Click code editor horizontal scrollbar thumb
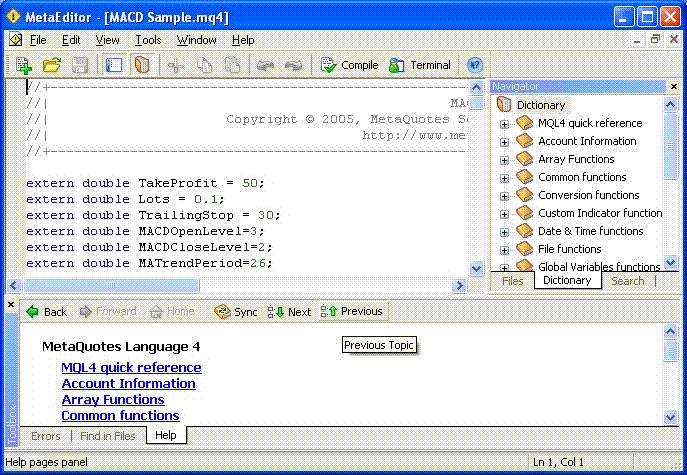 tap(111, 286)
